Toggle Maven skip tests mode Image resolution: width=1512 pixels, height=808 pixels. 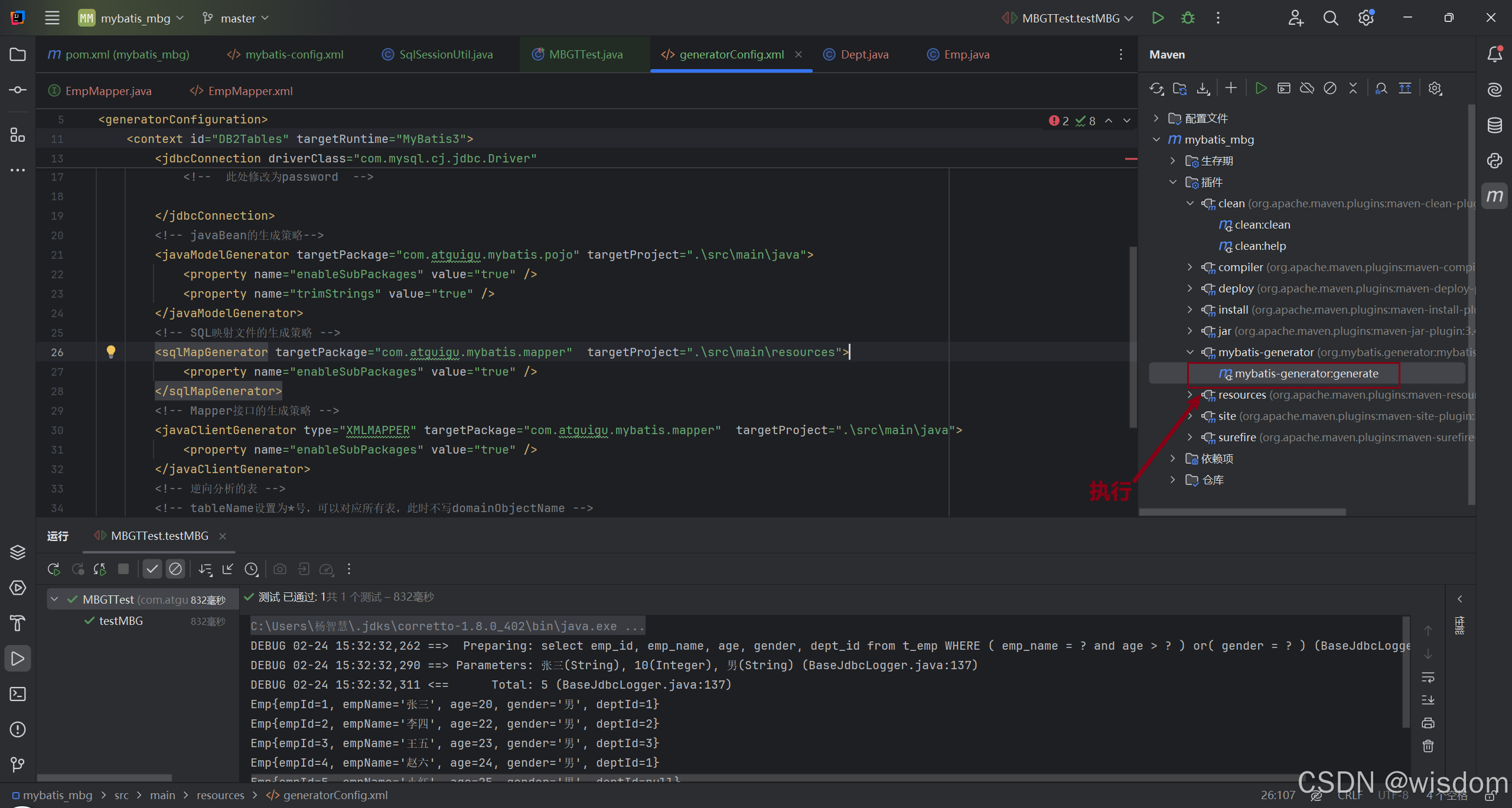[x=1330, y=89]
